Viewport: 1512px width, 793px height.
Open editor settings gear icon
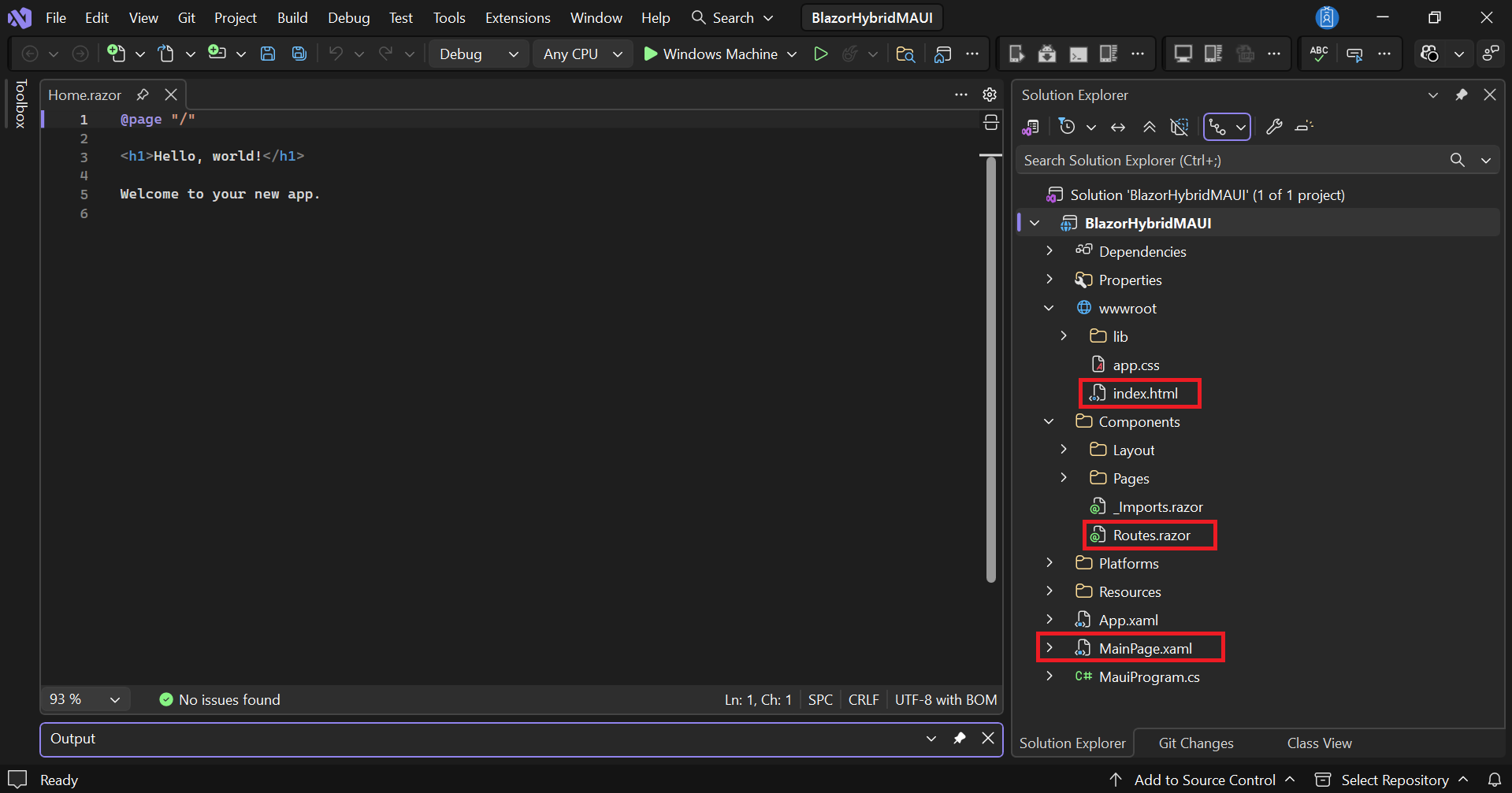coord(990,94)
